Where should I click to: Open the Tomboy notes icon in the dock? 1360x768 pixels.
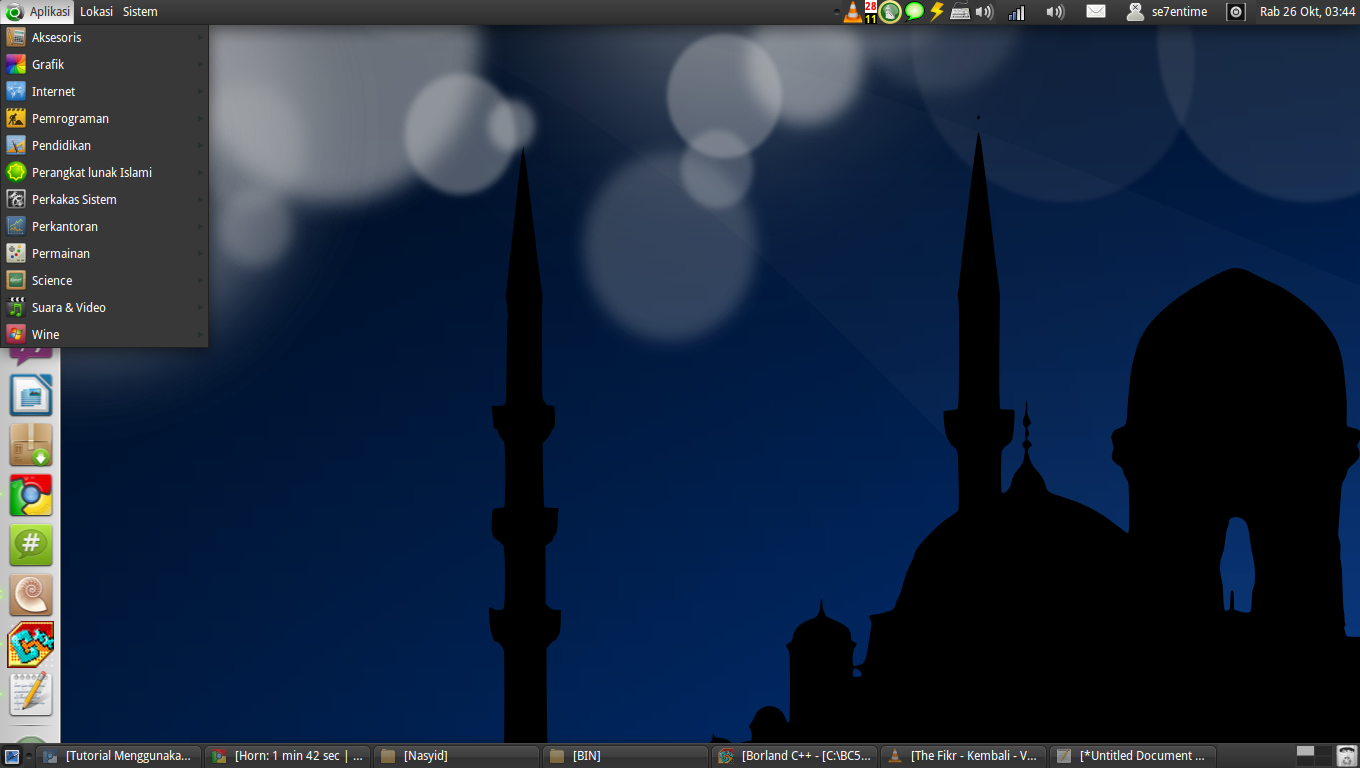(x=30, y=695)
